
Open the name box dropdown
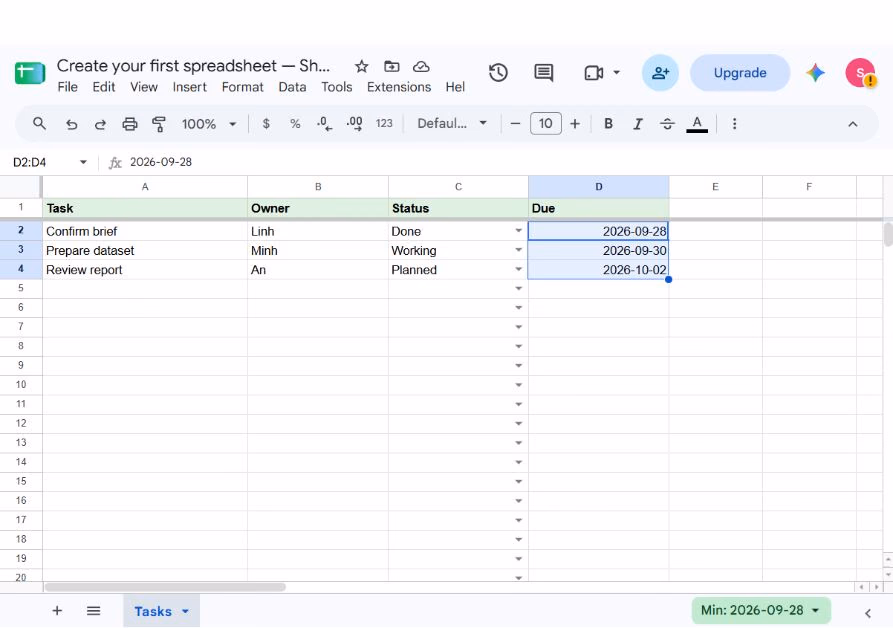(83, 162)
